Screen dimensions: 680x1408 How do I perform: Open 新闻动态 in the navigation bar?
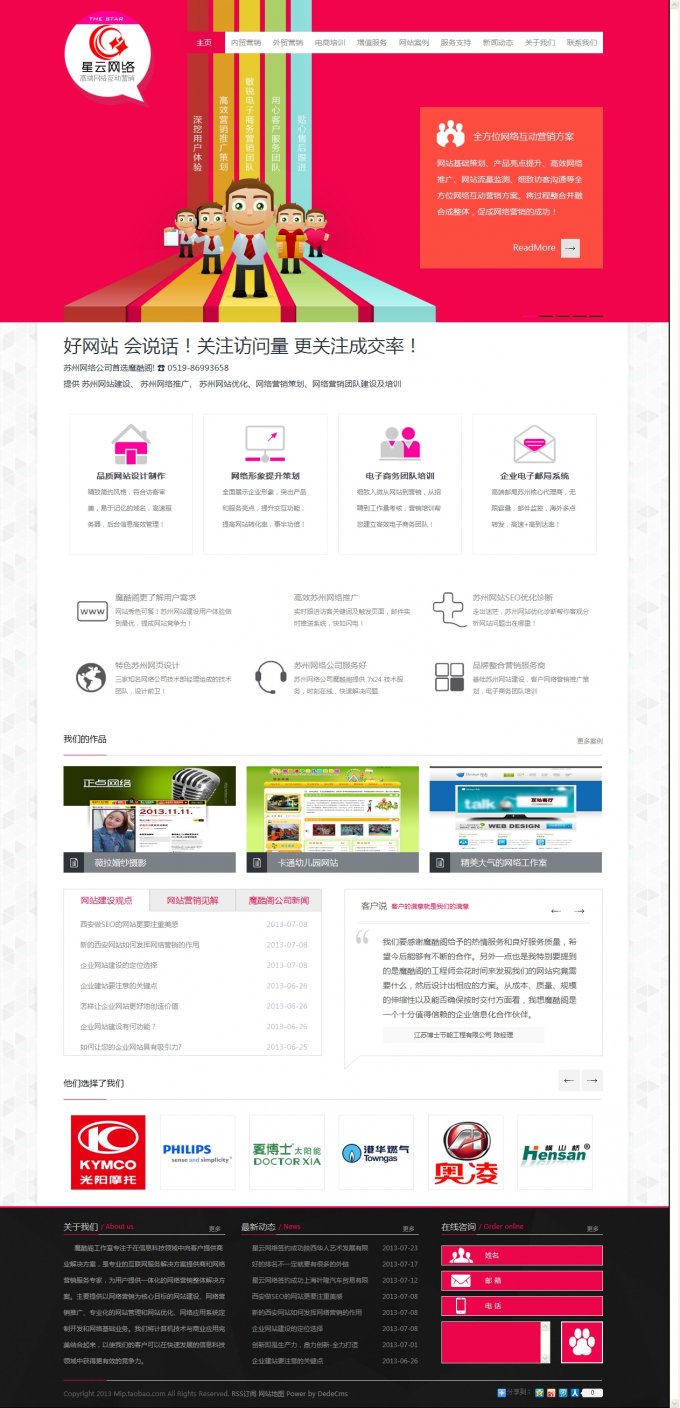click(498, 43)
